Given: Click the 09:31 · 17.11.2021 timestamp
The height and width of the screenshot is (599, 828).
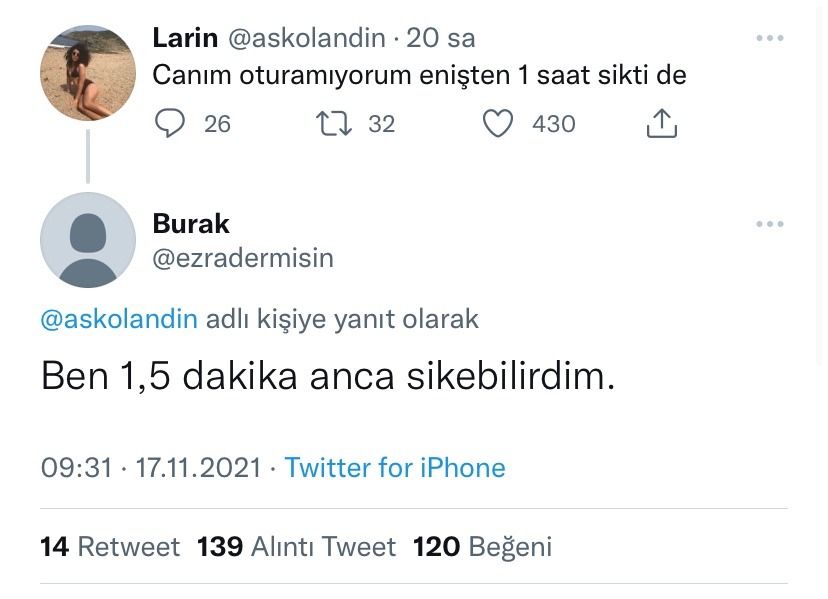Looking at the screenshot, I should (151, 468).
